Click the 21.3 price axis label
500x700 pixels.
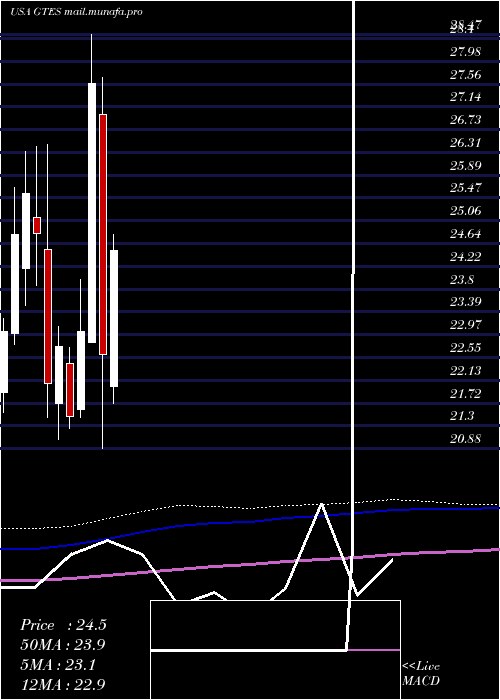[462, 416]
